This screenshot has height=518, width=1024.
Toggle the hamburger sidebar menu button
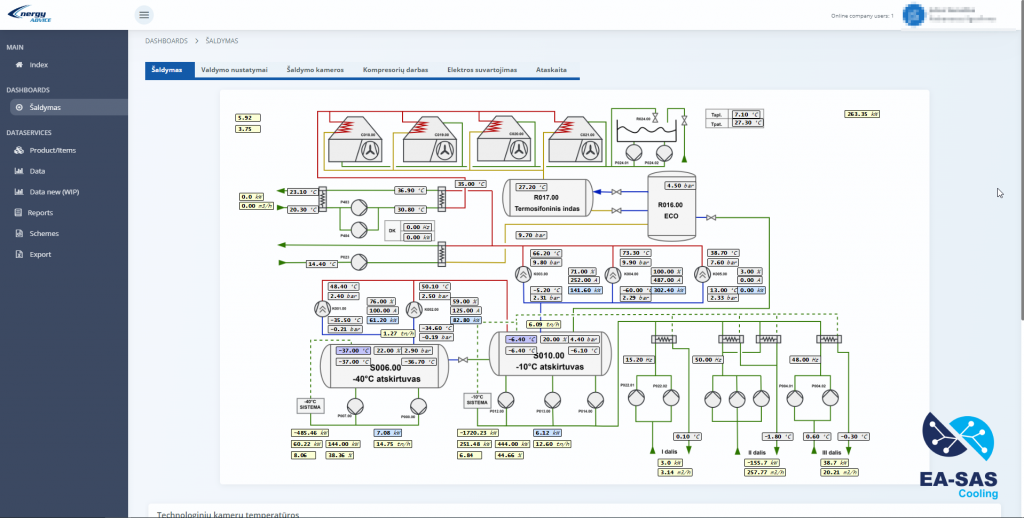coord(144,14)
